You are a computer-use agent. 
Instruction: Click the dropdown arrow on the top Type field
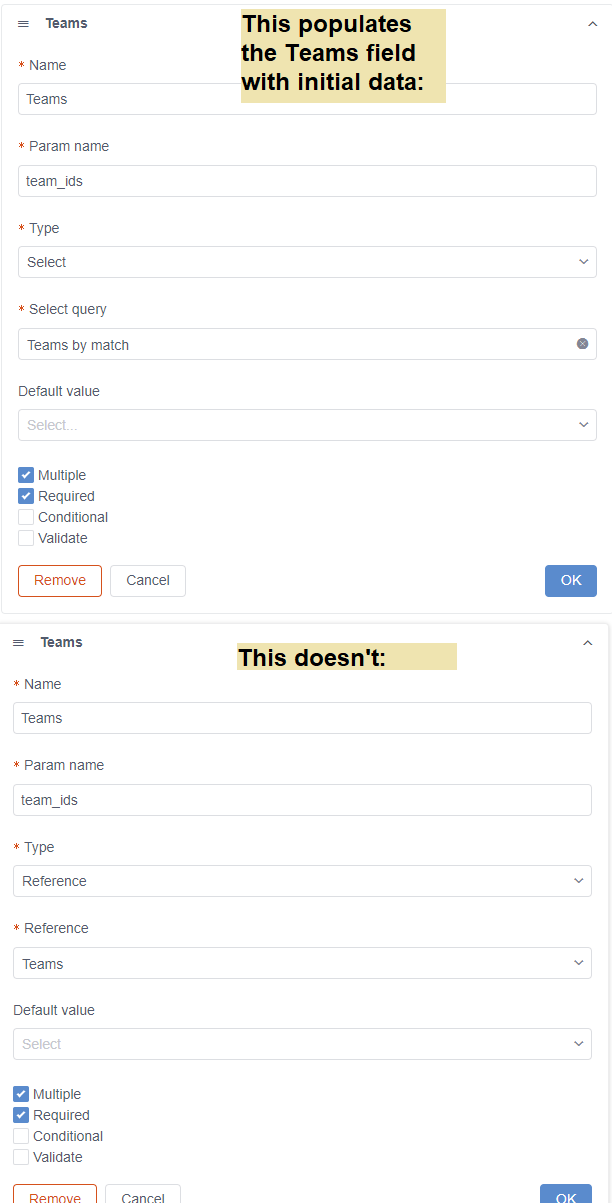click(x=583, y=260)
